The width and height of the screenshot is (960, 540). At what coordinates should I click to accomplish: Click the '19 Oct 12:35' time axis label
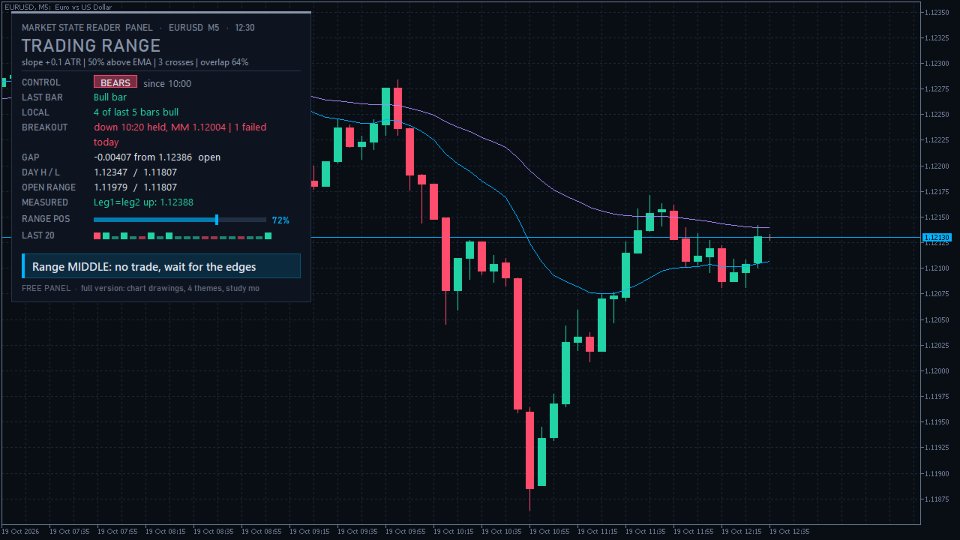point(789,531)
